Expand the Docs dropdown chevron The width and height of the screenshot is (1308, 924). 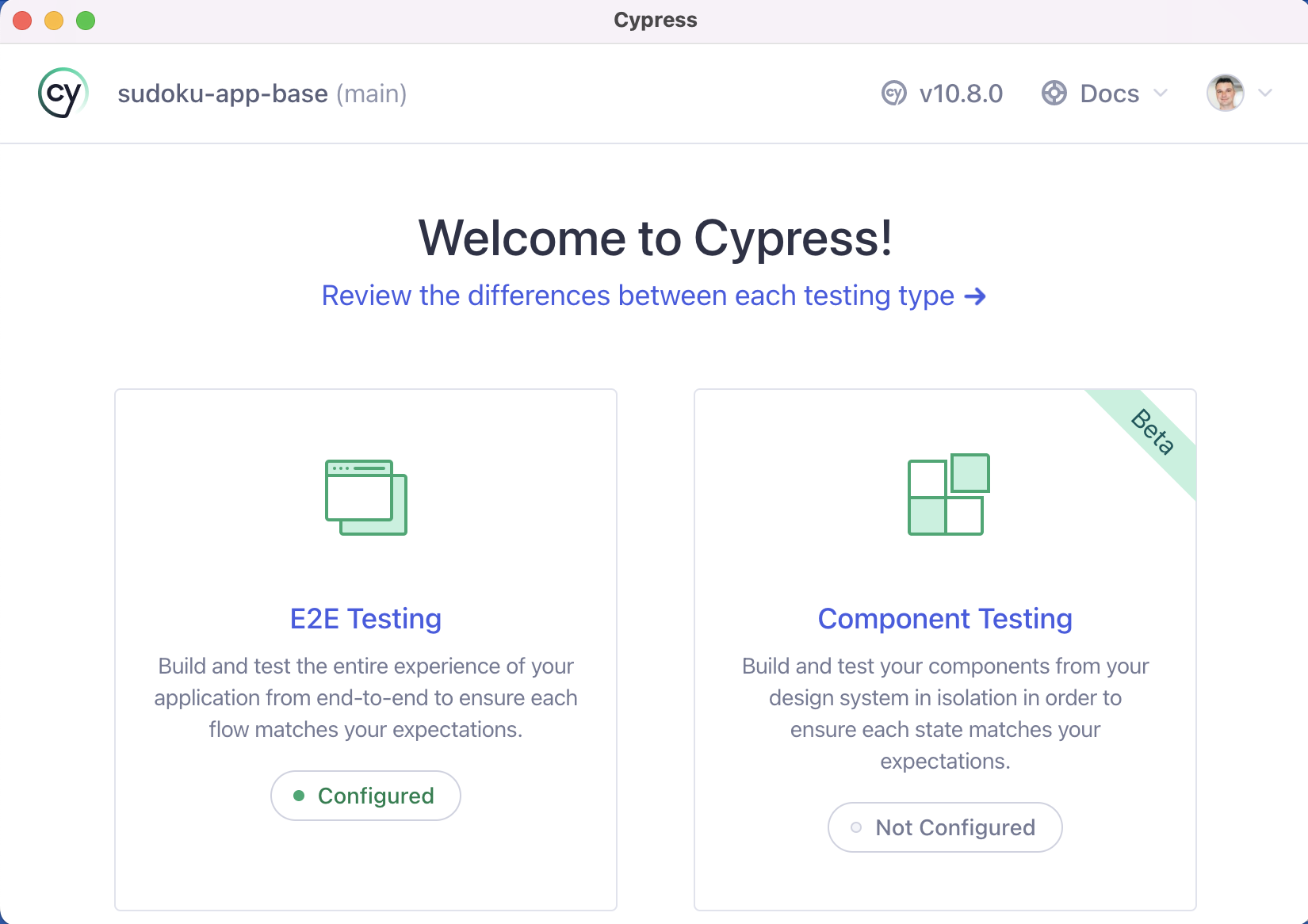click(x=1161, y=93)
